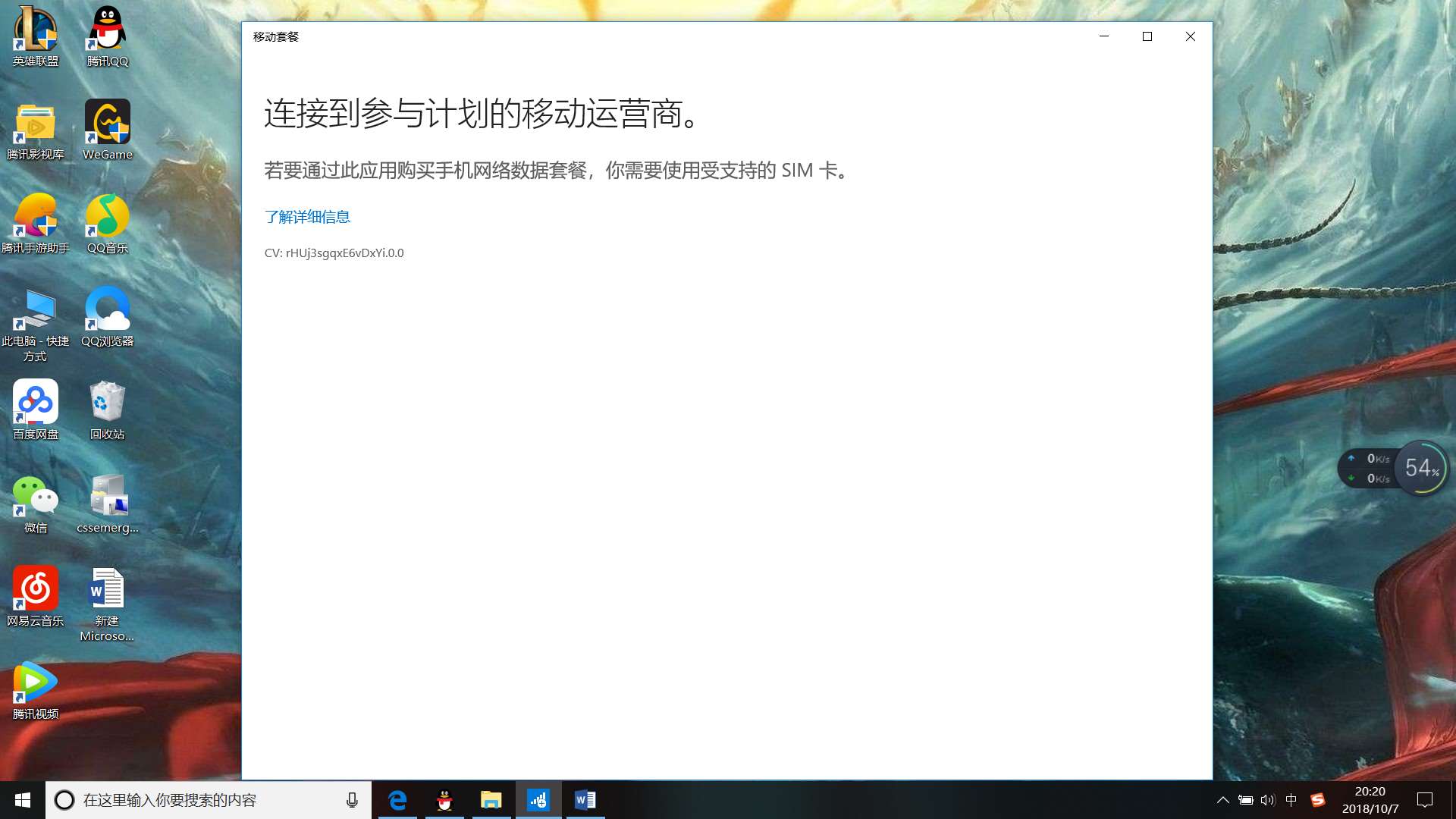Image resolution: width=1456 pixels, height=819 pixels.
Task: Select the 回收站 recycle bin
Action: (x=108, y=410)
